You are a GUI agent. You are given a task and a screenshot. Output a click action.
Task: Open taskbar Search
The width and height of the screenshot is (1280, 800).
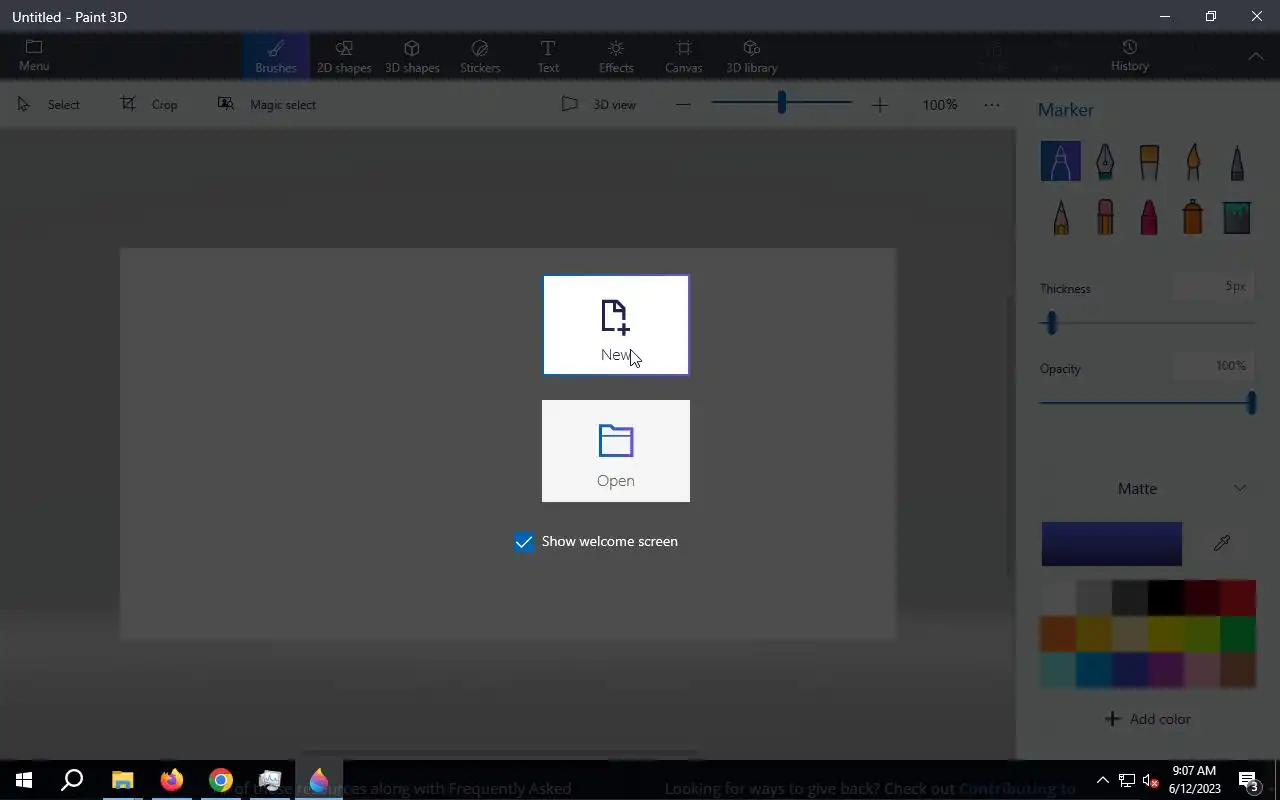[x=72, y=780]
